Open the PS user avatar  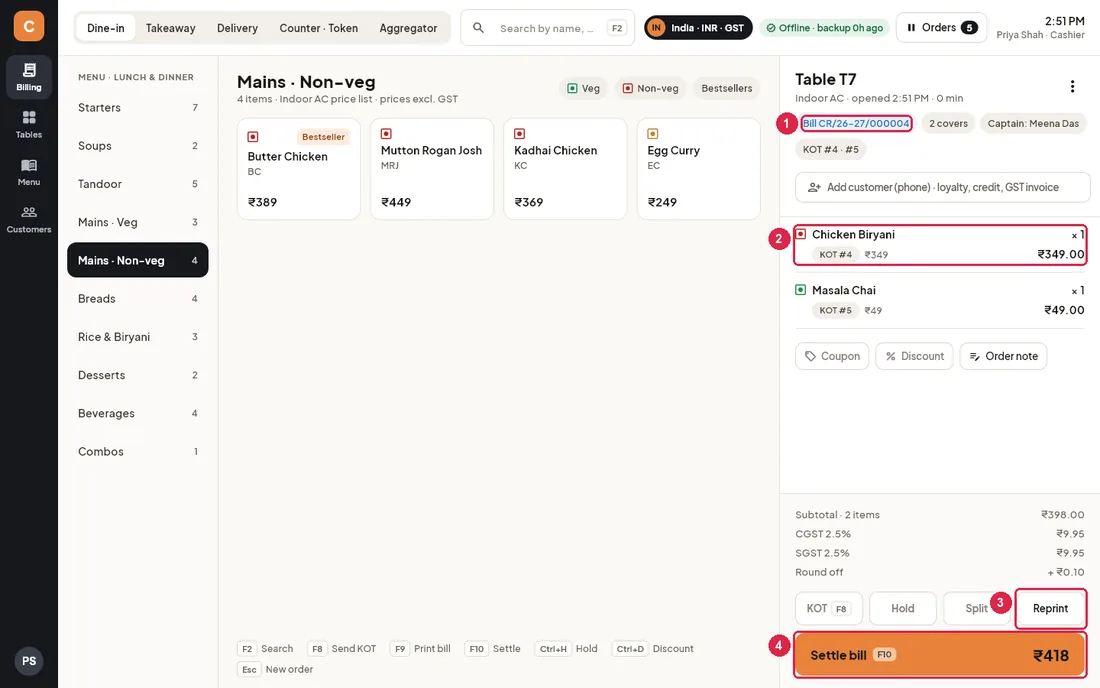click(x=29, y=661)
